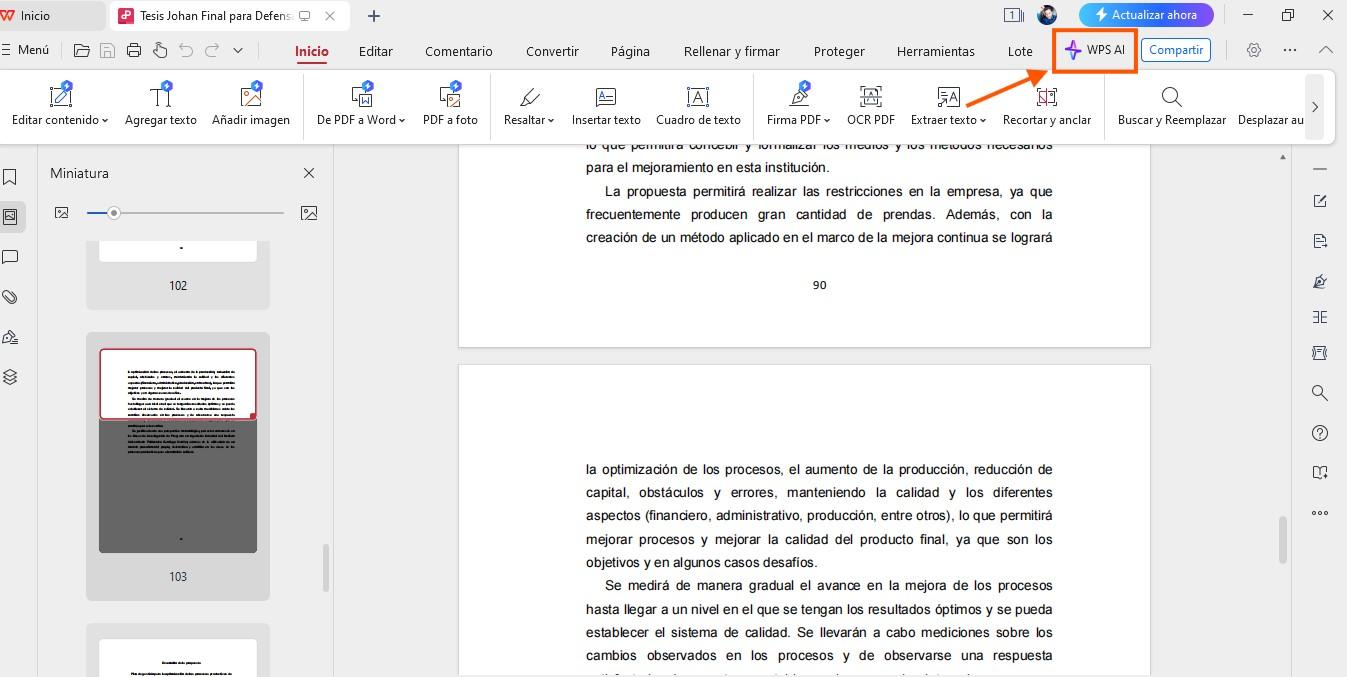Select the Recortar y anclar tool

[x=1046, y=105]
